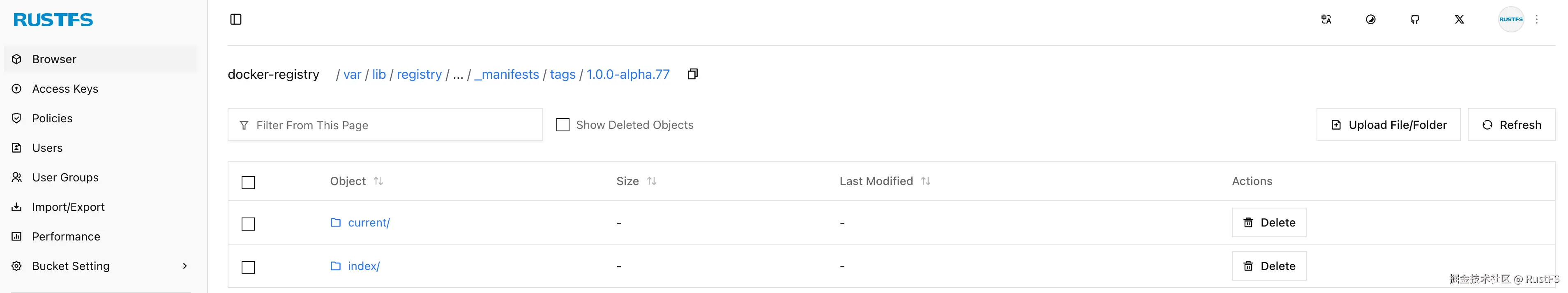Screen dimensions: 1568x293
Task: Navigate to the _manifests breadcrumb
Action: click(506, 74)
